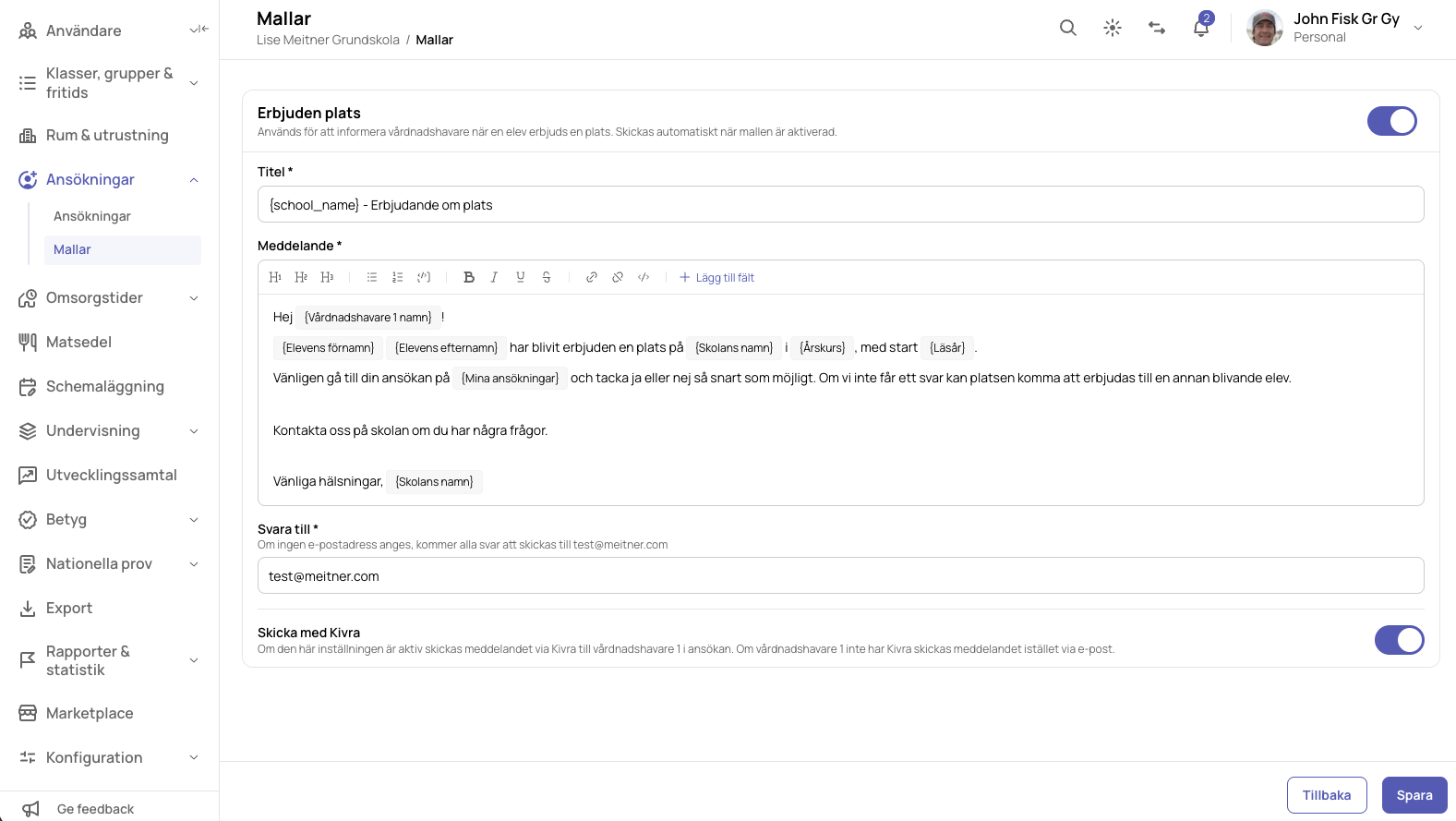Toggle the light/dark theme sun icon

pyautogui.click(x=1113, y=28)
